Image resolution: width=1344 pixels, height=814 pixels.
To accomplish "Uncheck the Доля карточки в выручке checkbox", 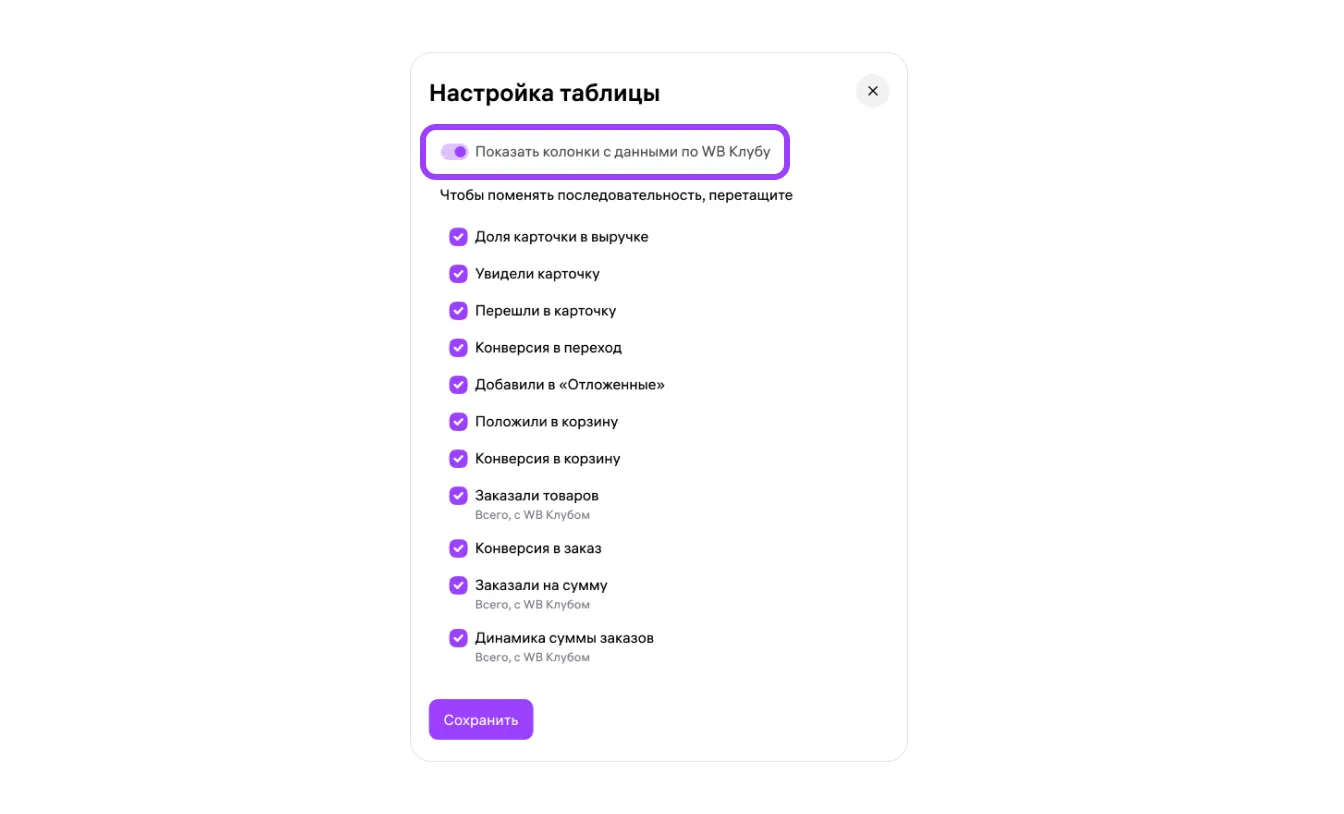I will click(x=458, y=237).
